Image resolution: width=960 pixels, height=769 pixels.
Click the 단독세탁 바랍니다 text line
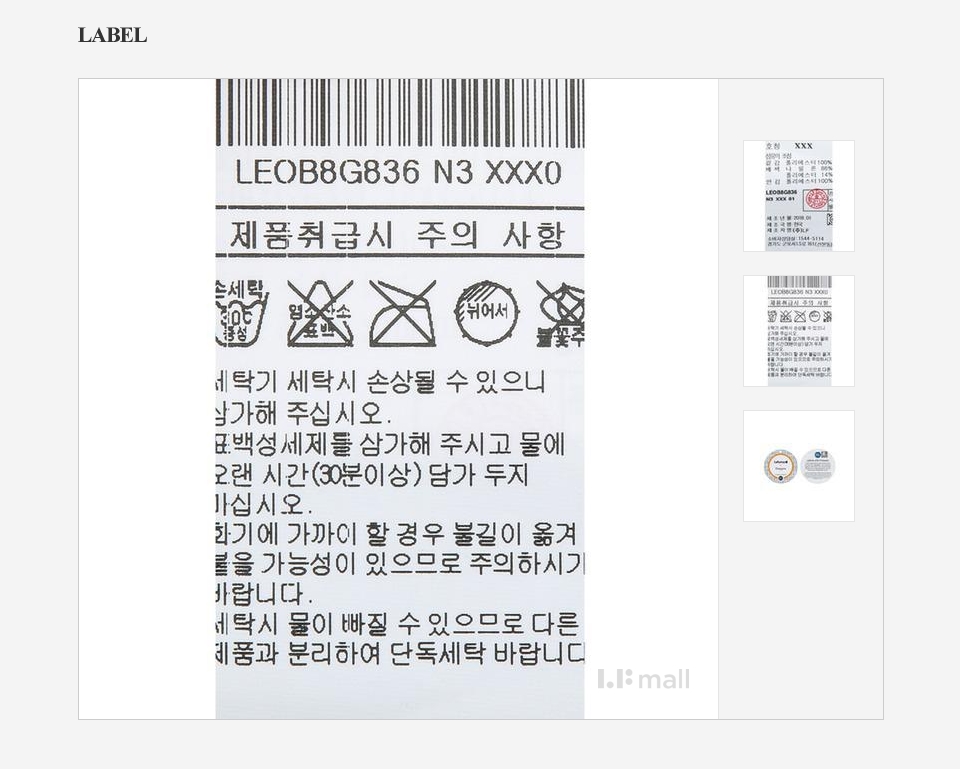400,653
